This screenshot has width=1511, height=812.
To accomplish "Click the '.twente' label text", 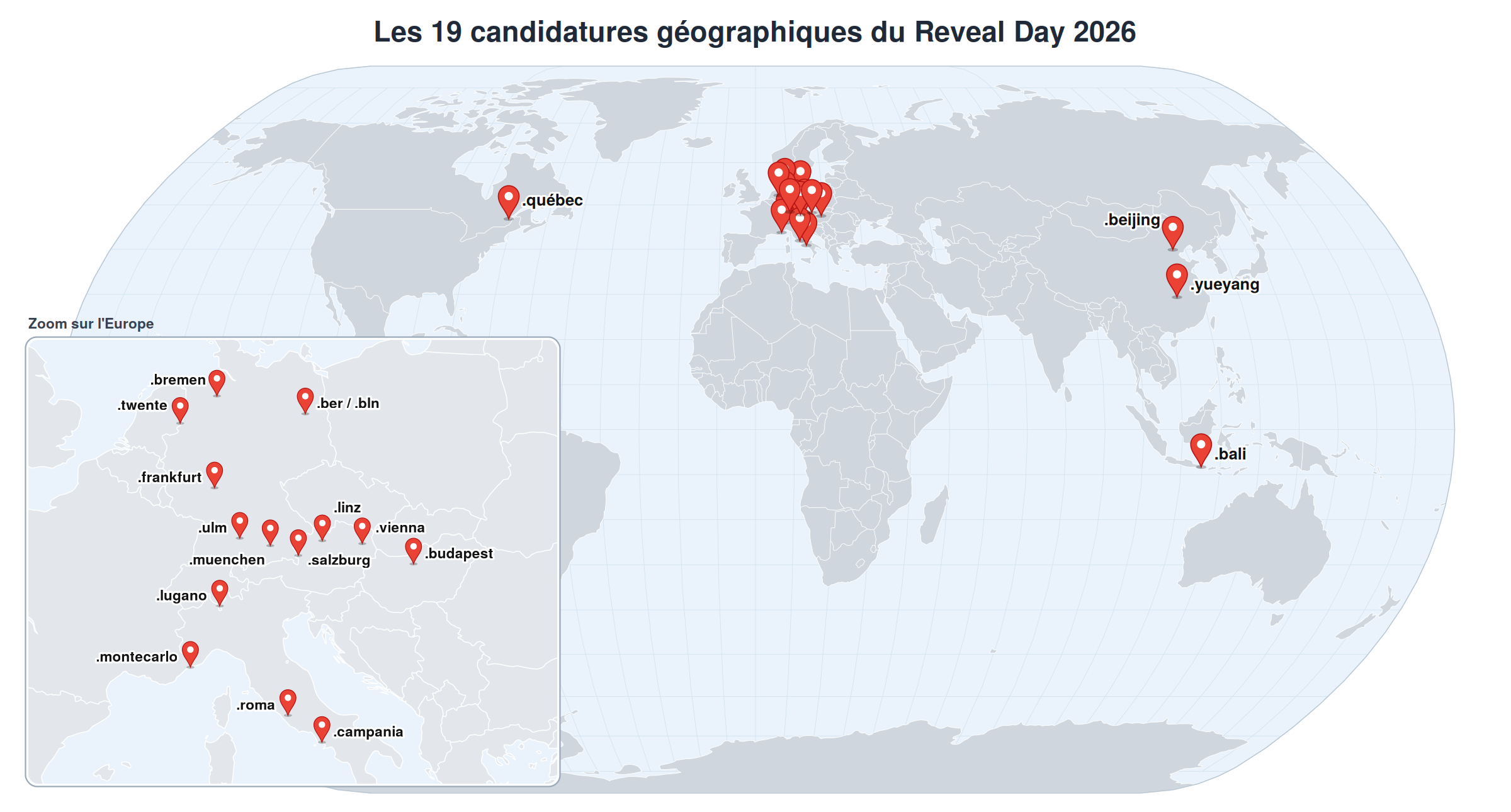I will pos(142,405).
